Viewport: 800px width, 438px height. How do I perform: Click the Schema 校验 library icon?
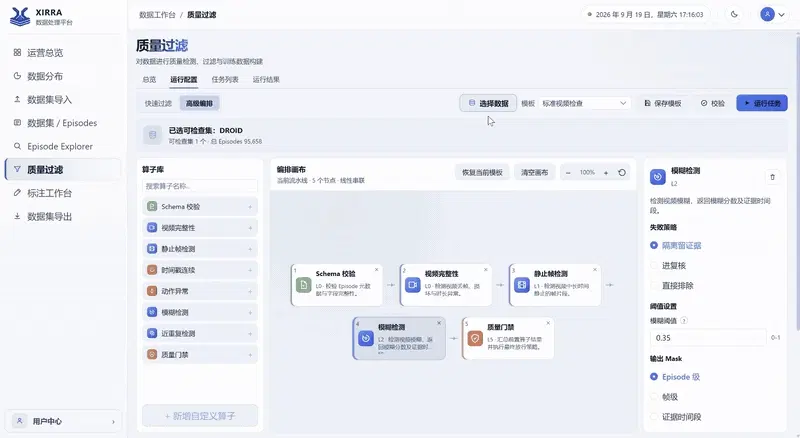(152, 206)
